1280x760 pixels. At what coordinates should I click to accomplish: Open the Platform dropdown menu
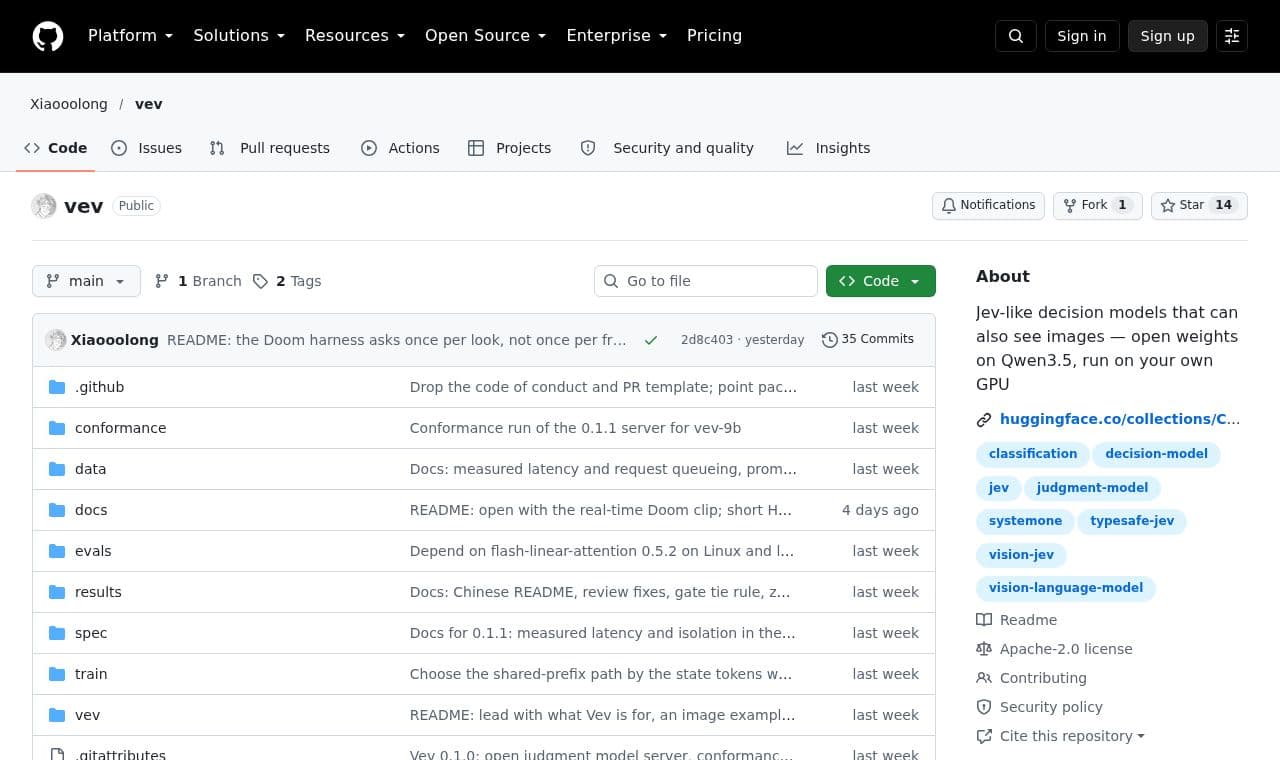point(130,36)
